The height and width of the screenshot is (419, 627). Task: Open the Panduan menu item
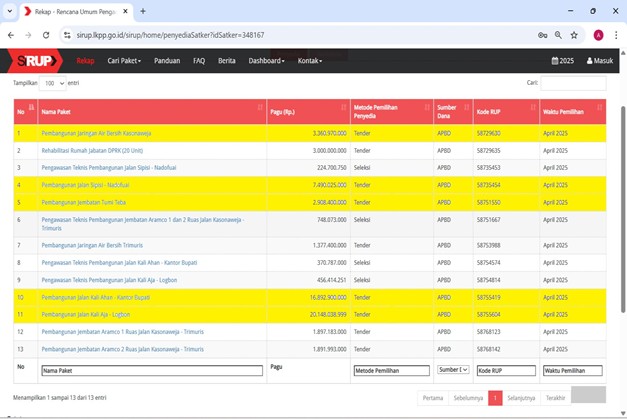click(167, 61)
